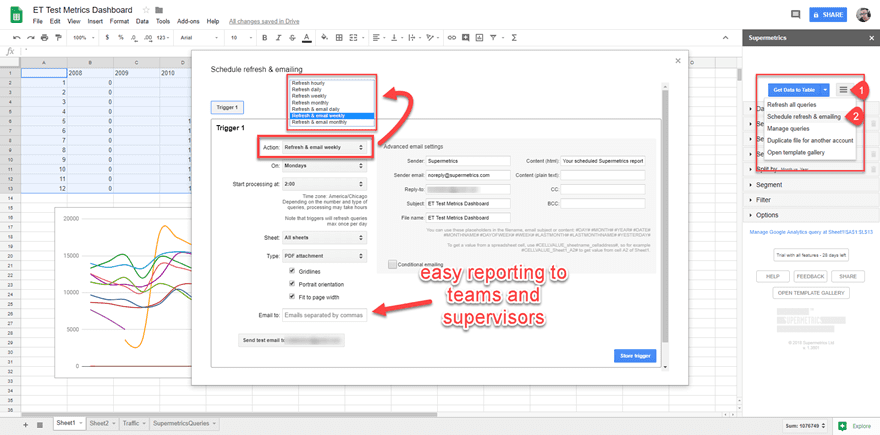This screenshot has width=880, height=435.
Task: Open the Add-ons menu
Action: pyautogui.click(x=188, y=21)
